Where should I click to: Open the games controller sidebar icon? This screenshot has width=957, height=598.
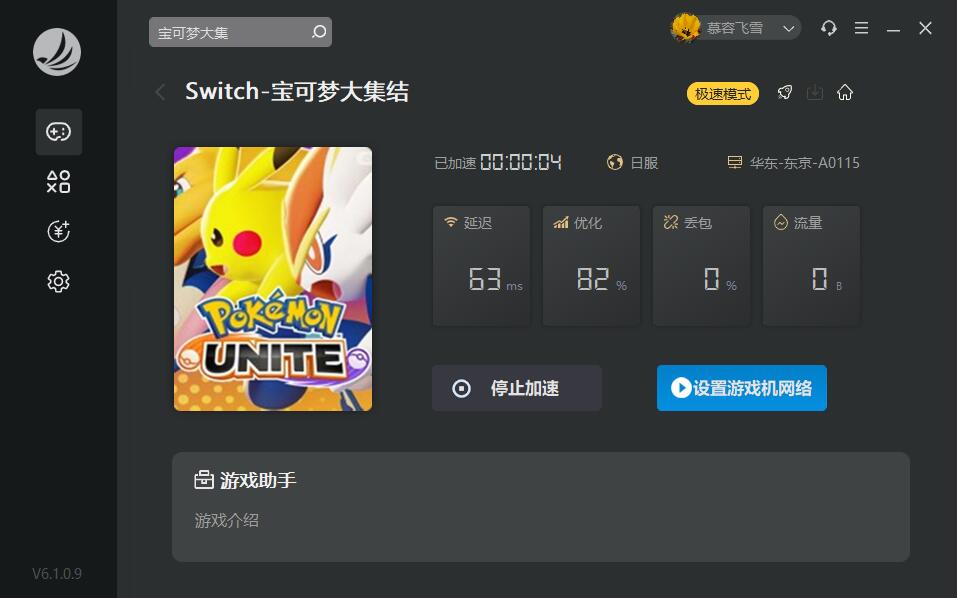[59, 132]
